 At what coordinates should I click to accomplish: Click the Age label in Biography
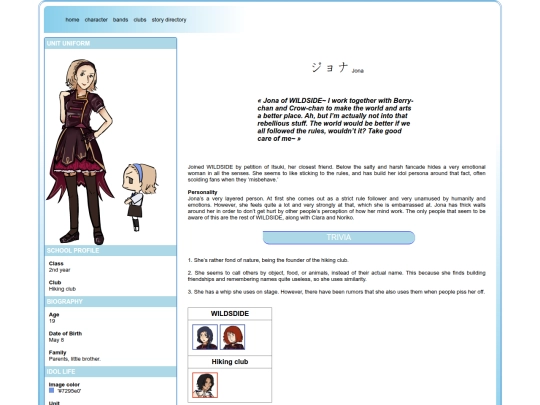pos(54,314)
